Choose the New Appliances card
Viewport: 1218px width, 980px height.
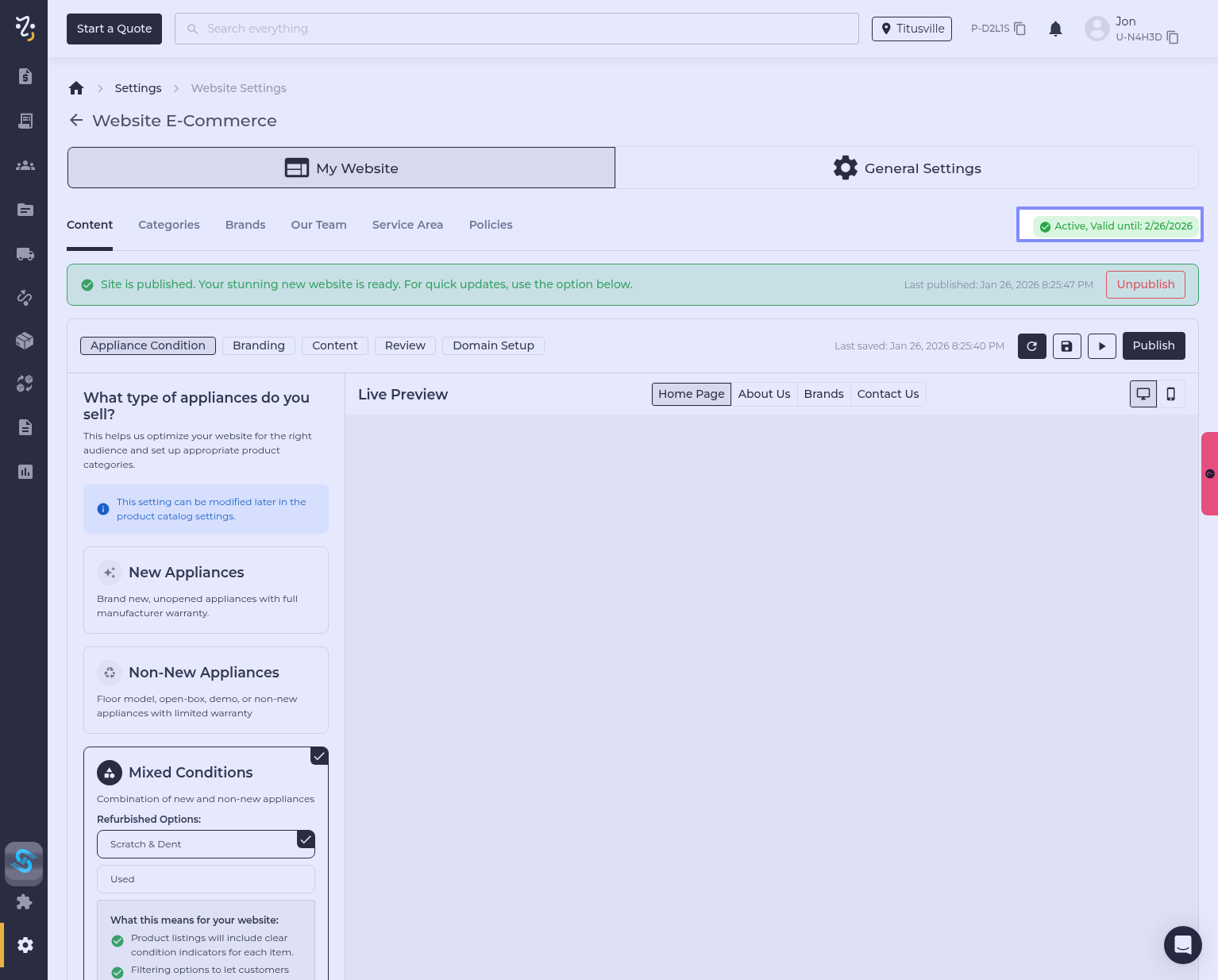point(206,590)
